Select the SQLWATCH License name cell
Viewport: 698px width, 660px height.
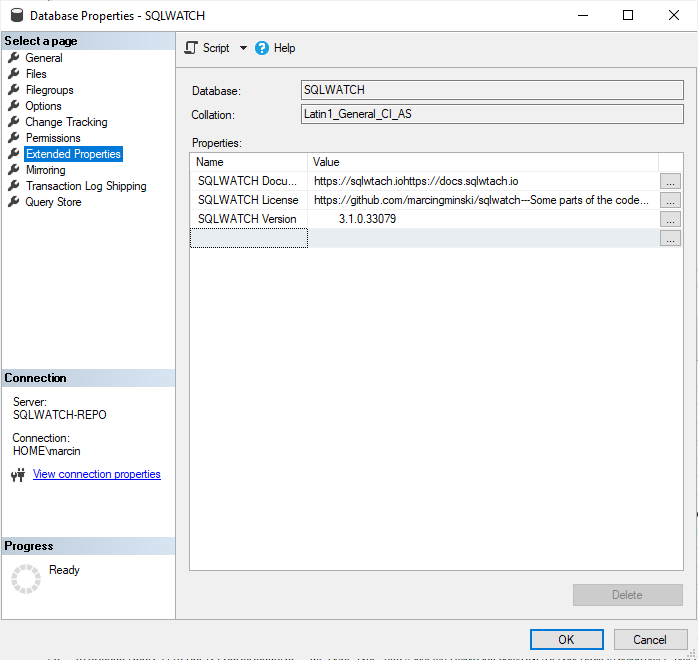(x=248, y=200)
